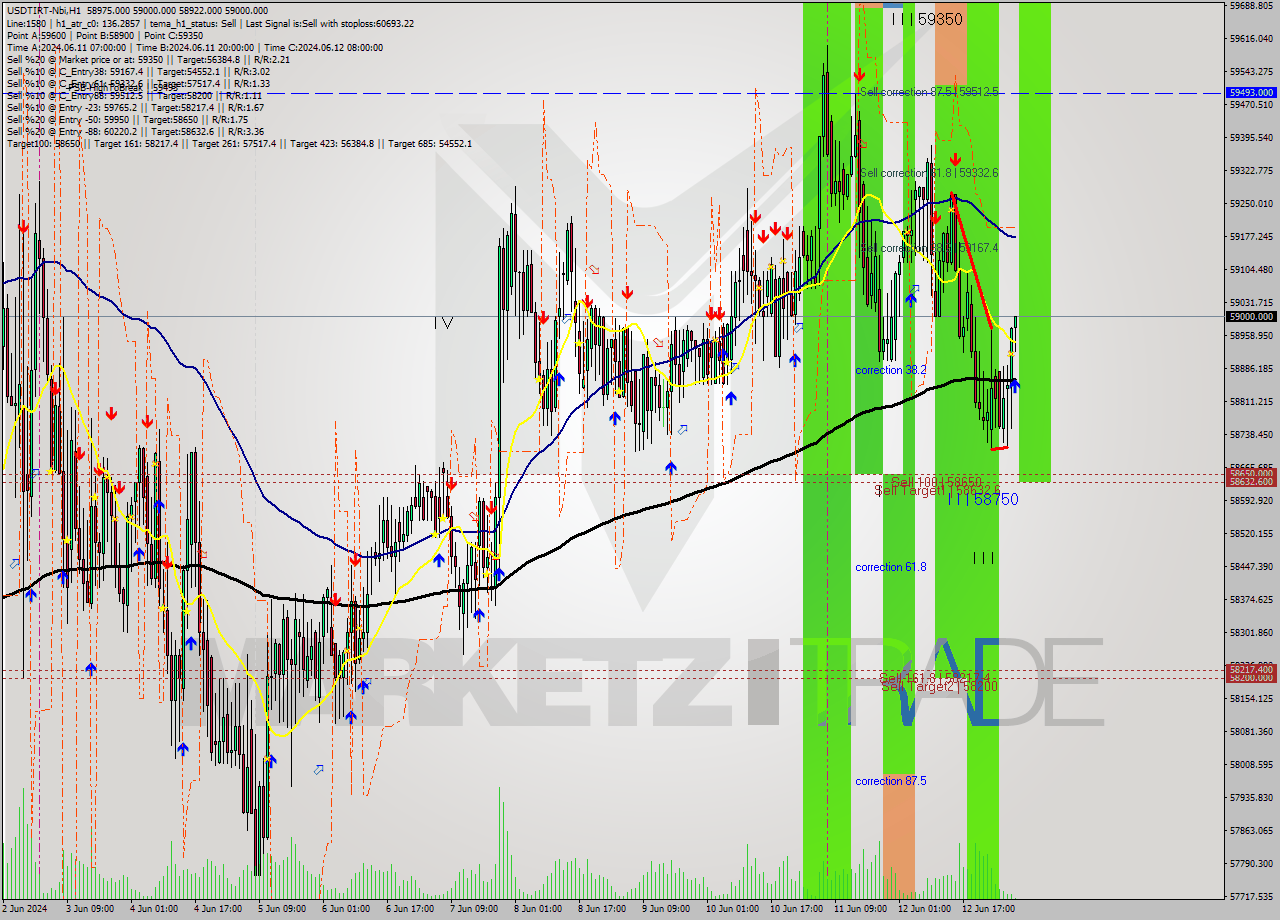Click the 'Sell Target1 | 58632.6' label
Screen dimensions: 1280x920
pyautogui.click(x=938, y=490)
